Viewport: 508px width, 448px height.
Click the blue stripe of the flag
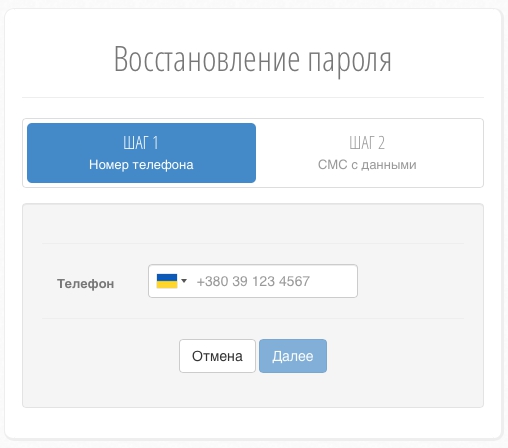[x=167, y=277]
